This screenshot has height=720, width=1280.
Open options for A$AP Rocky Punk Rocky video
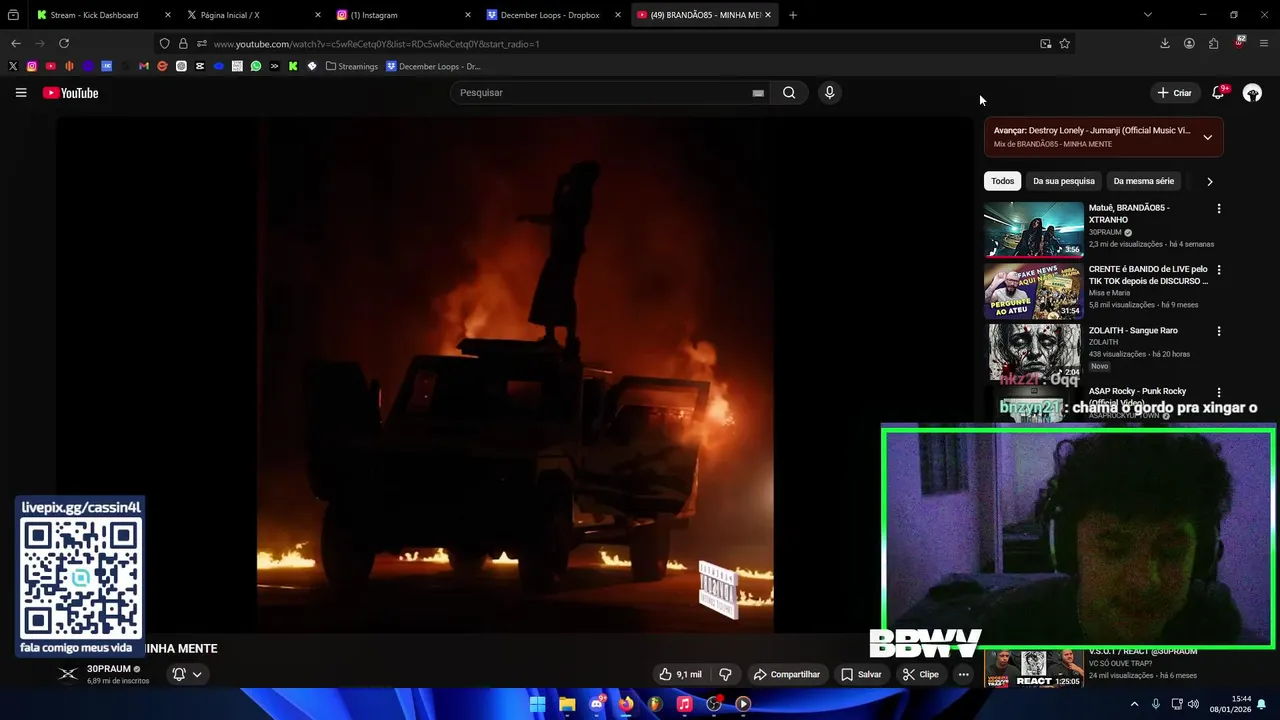coord(1218,392)
